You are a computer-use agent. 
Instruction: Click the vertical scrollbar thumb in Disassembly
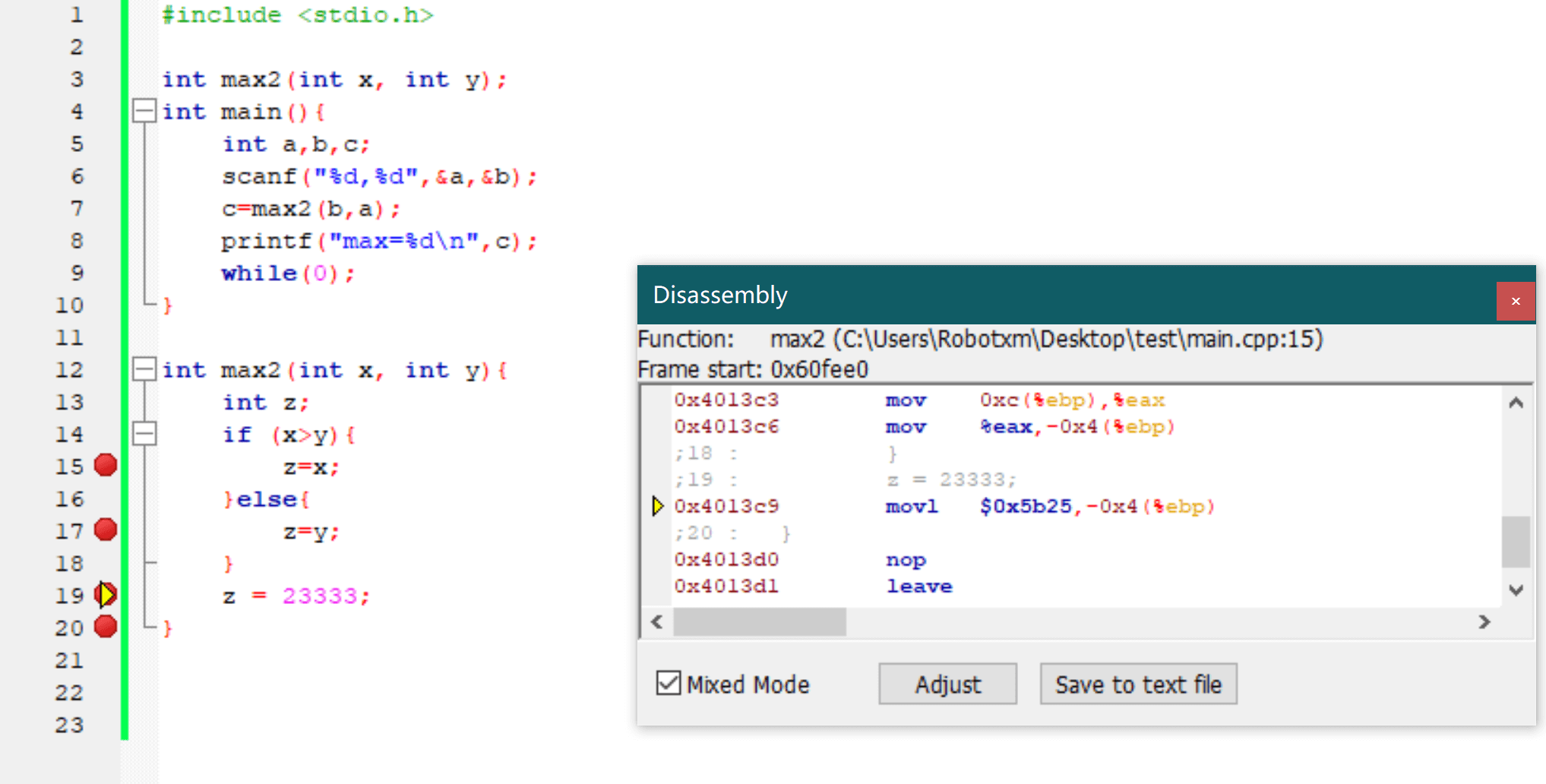pos(1516,542)
